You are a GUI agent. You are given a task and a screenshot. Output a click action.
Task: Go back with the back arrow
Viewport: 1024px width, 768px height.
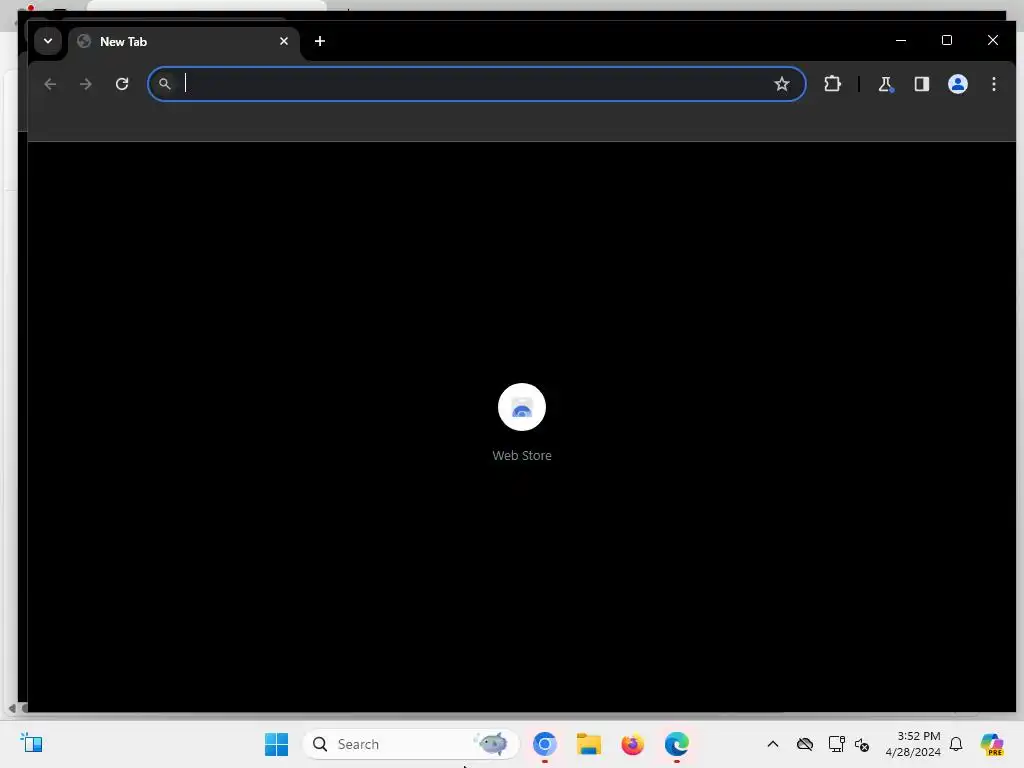pyautogui.click(x=50, y=84)
